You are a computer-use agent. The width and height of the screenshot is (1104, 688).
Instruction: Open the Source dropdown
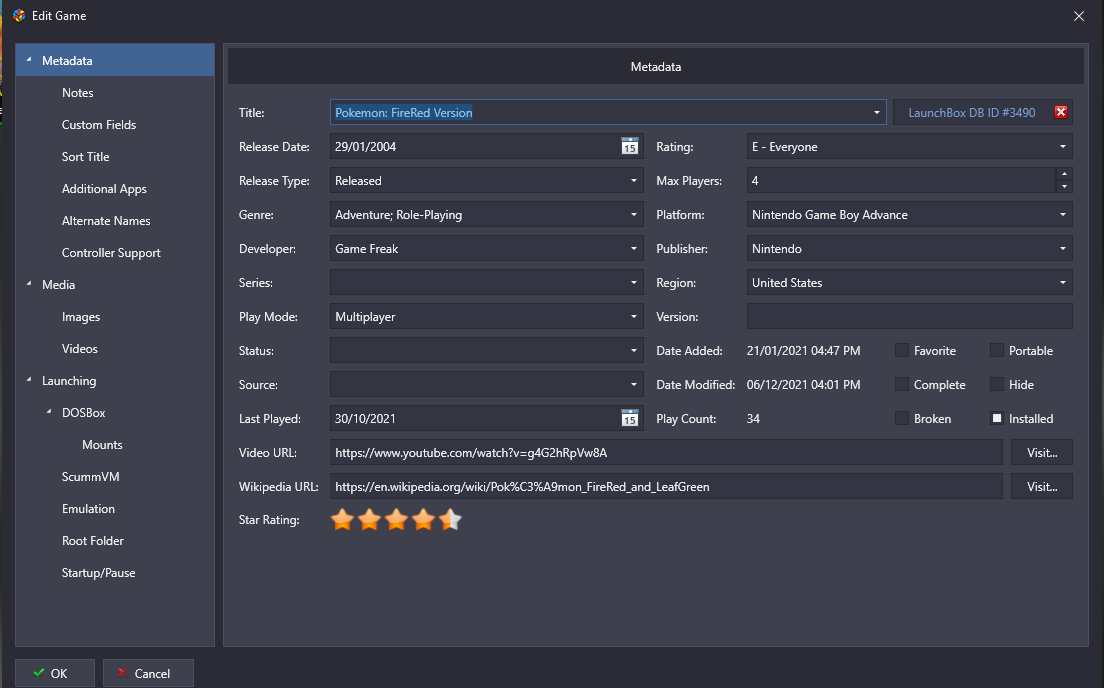pyautogui.click(x=634, y=384)
